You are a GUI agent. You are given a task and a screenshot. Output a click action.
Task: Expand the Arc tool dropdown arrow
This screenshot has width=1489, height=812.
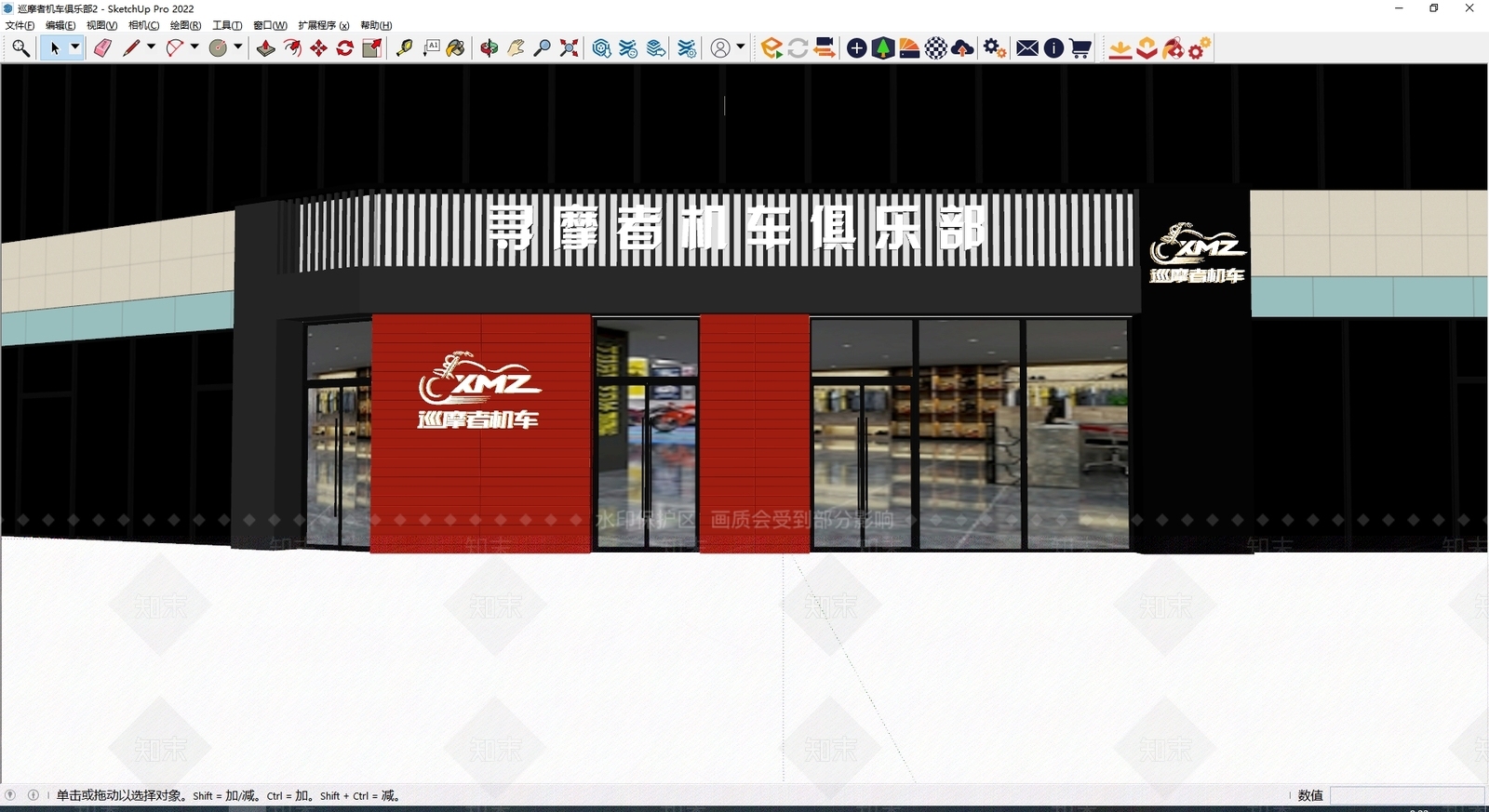click(x=195, y=47)
